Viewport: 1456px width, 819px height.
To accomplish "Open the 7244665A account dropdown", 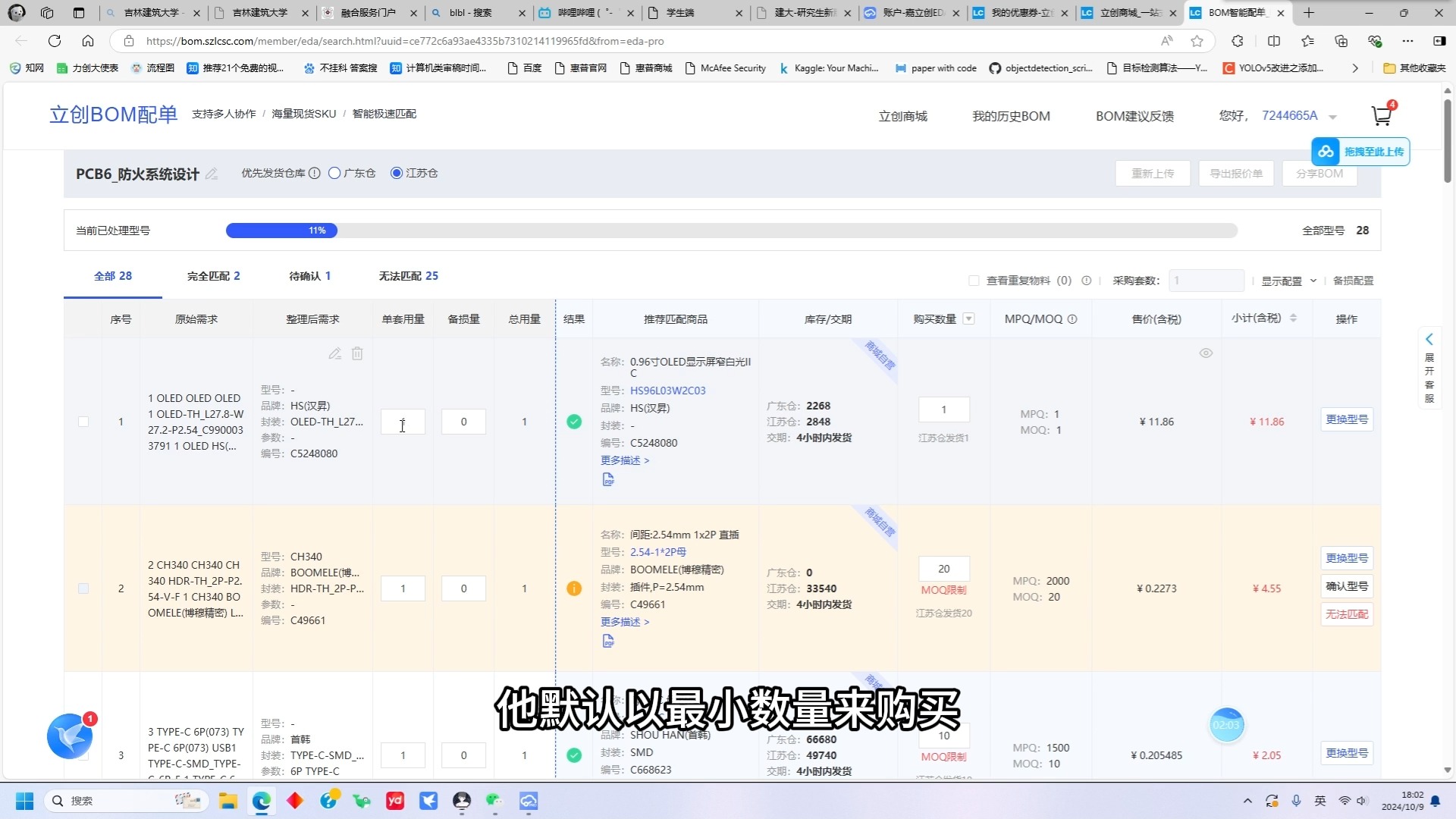I will 1332,117.
